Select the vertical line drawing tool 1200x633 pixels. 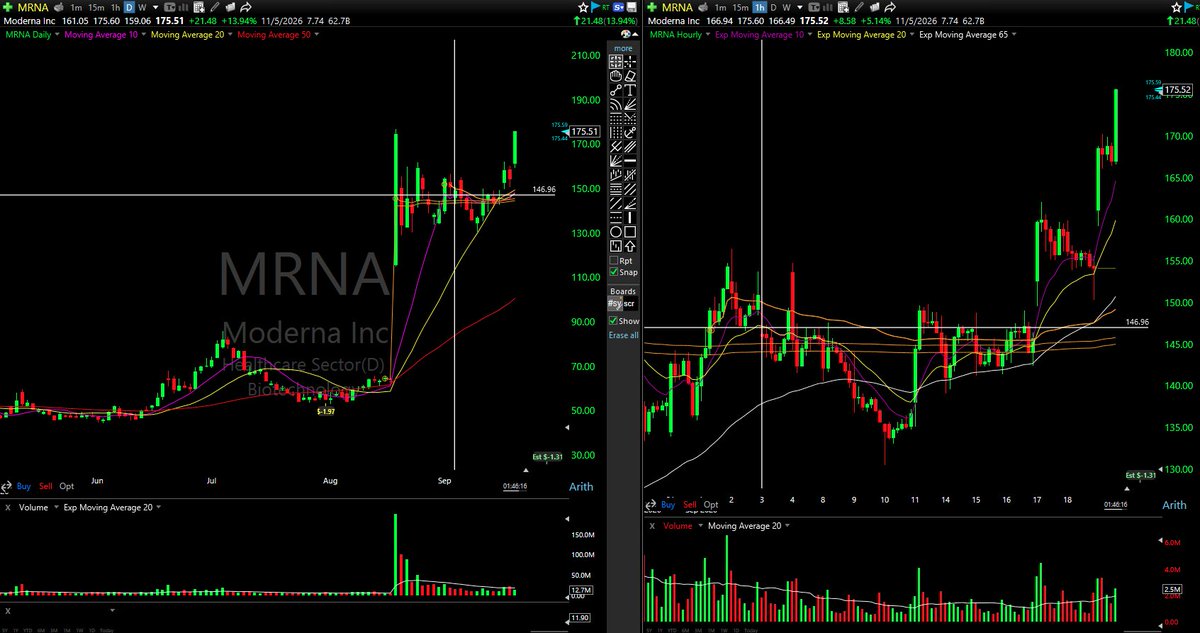tap(631, 217)
